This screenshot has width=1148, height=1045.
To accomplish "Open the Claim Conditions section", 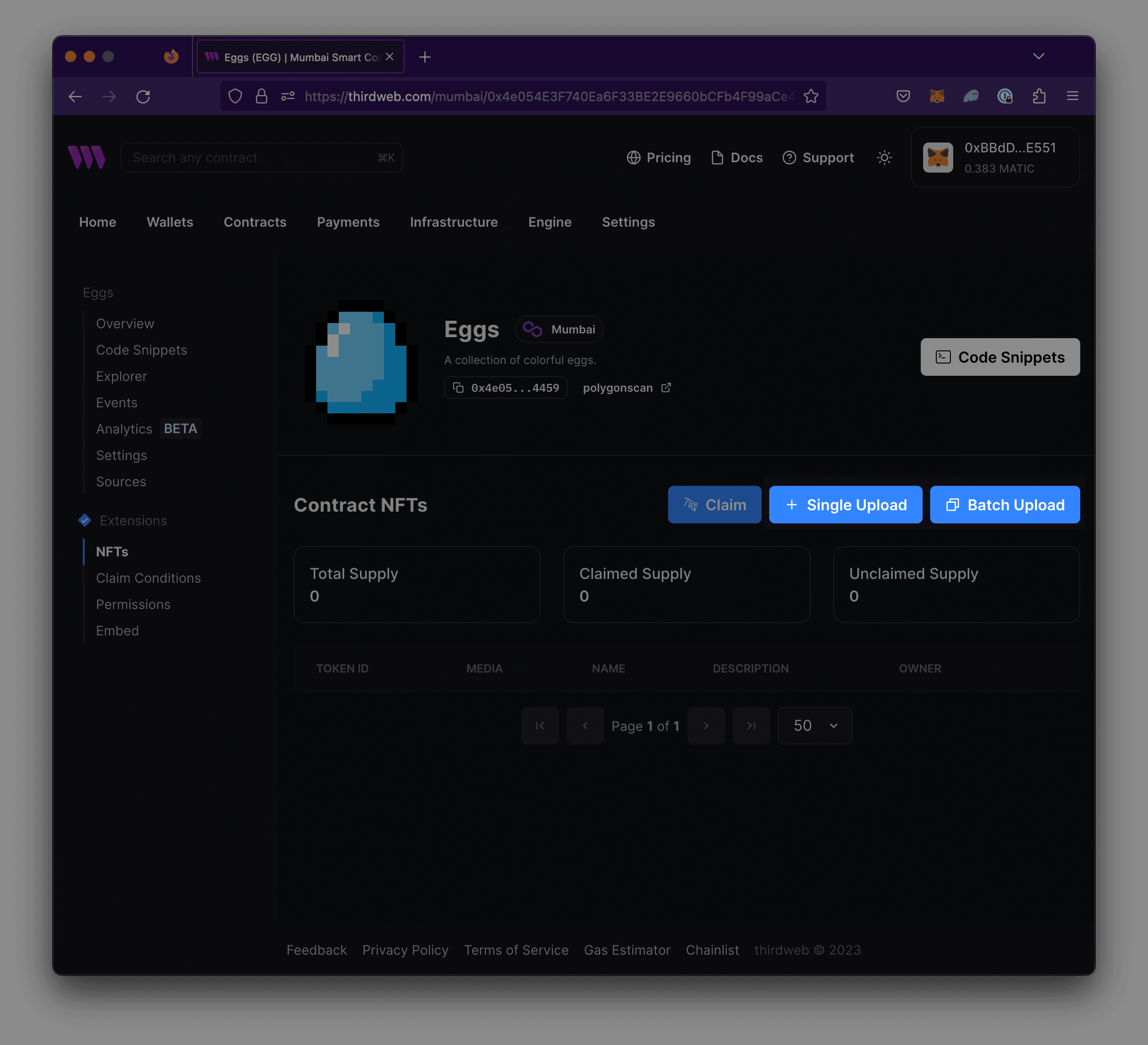I will 148,577.
